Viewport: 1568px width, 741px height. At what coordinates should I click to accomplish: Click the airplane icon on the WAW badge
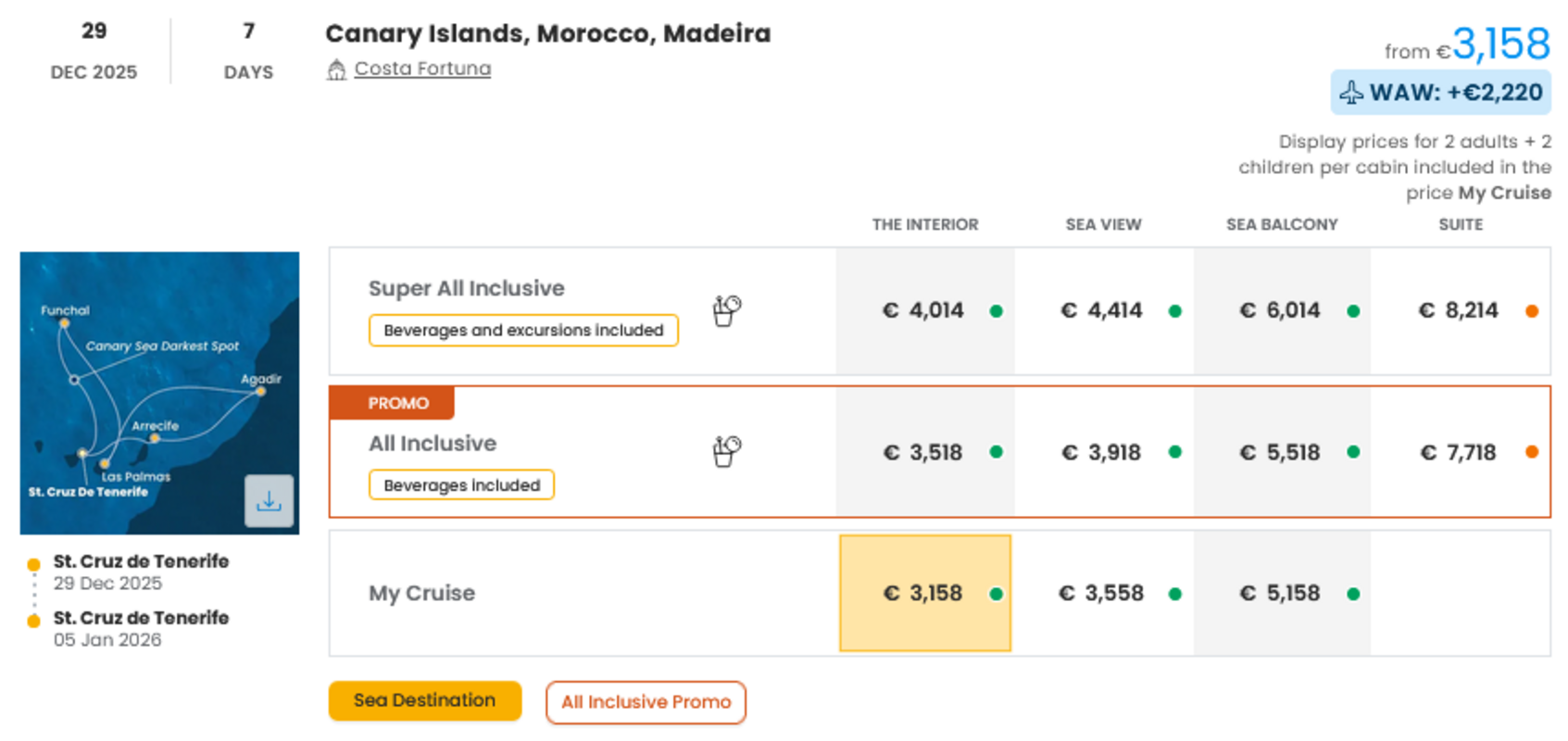pyautogui.click(x=1352, y=92)
